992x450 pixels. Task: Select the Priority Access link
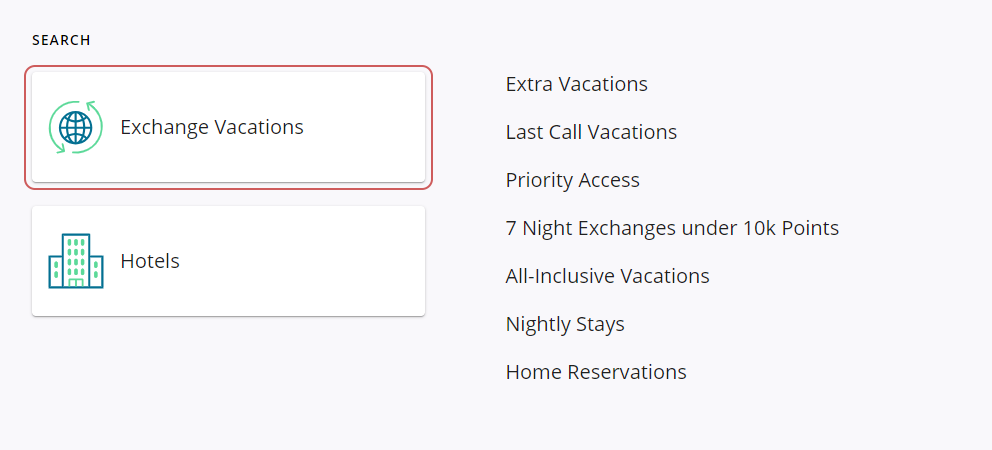(x=573, y=180)
